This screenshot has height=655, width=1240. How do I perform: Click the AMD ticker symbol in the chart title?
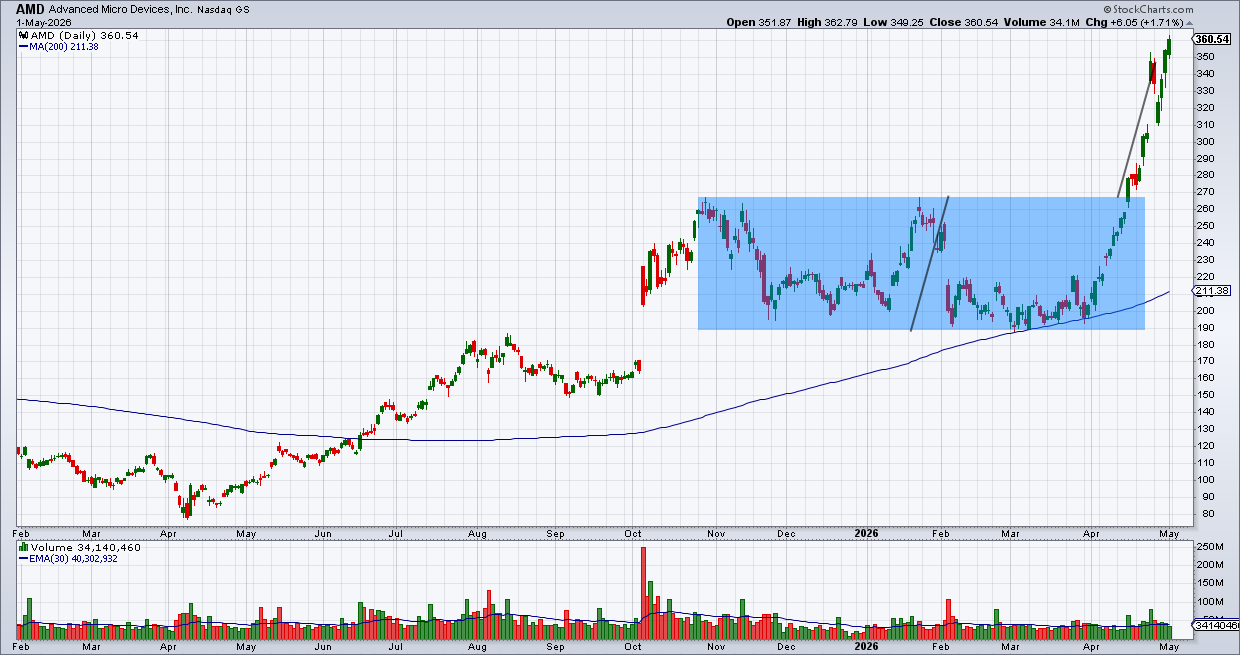coord(31,8)
